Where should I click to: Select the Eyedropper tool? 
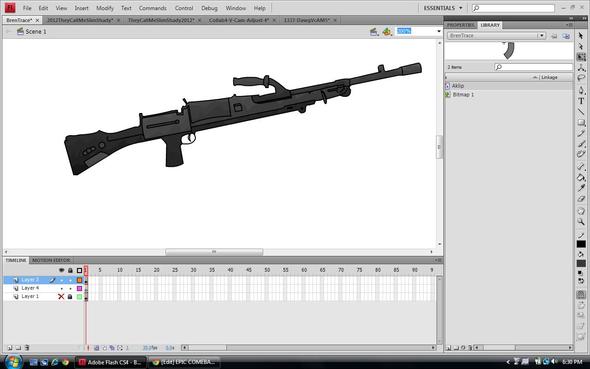pyautogui.click(x=581, y=188)
